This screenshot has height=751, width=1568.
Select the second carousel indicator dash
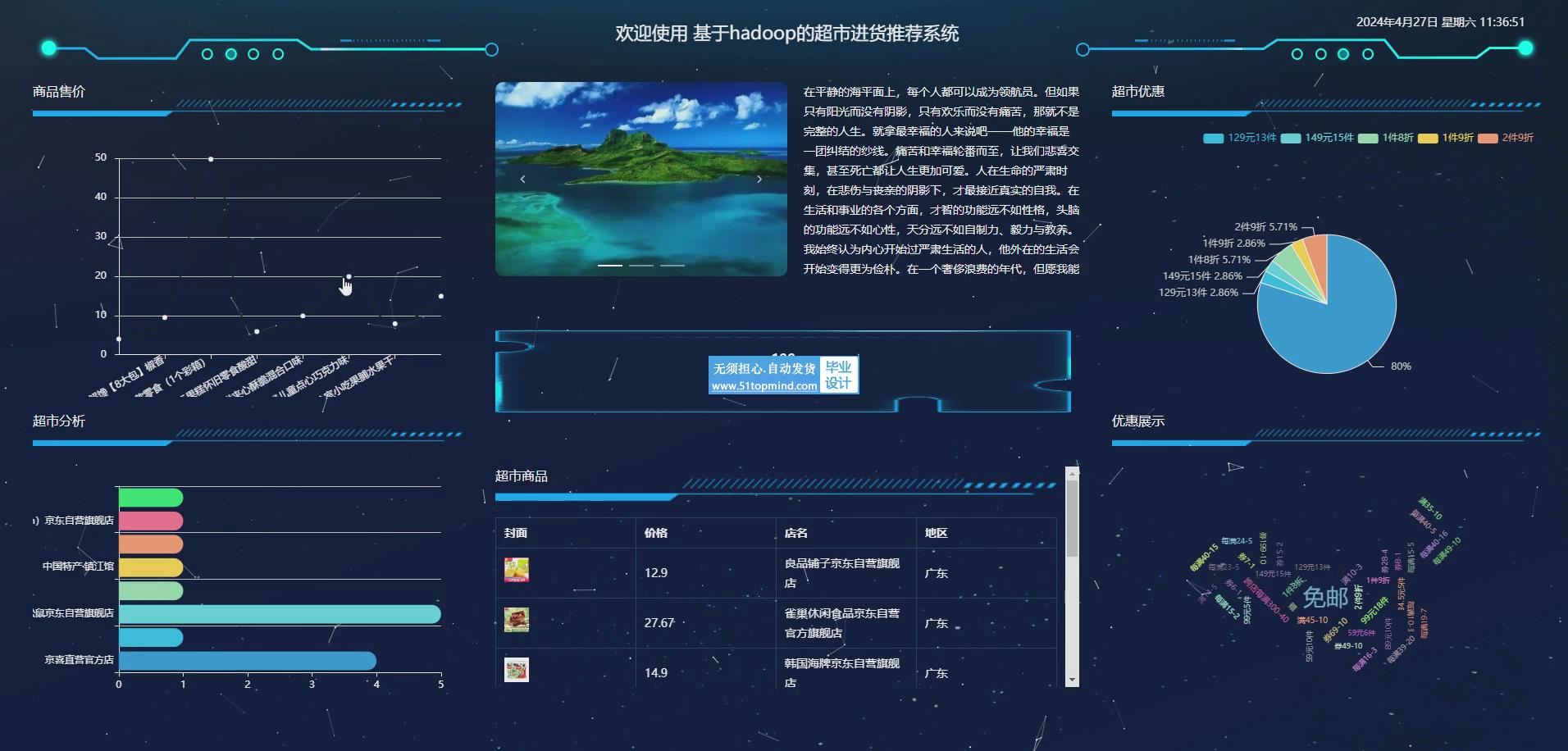pos(641,266)
